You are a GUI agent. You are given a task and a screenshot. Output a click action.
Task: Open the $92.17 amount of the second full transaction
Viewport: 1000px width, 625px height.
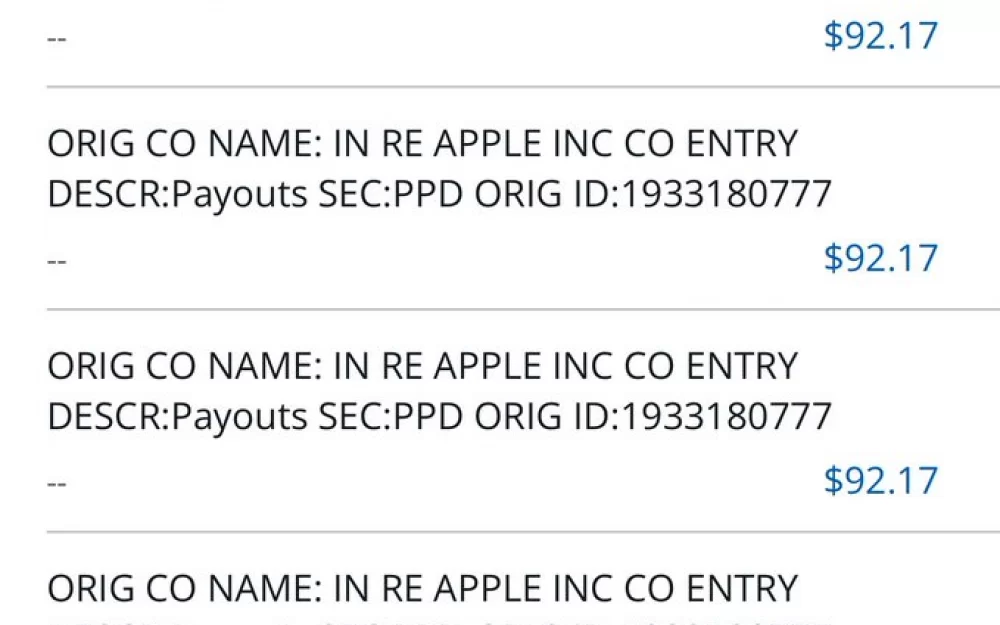pos(881,480)
